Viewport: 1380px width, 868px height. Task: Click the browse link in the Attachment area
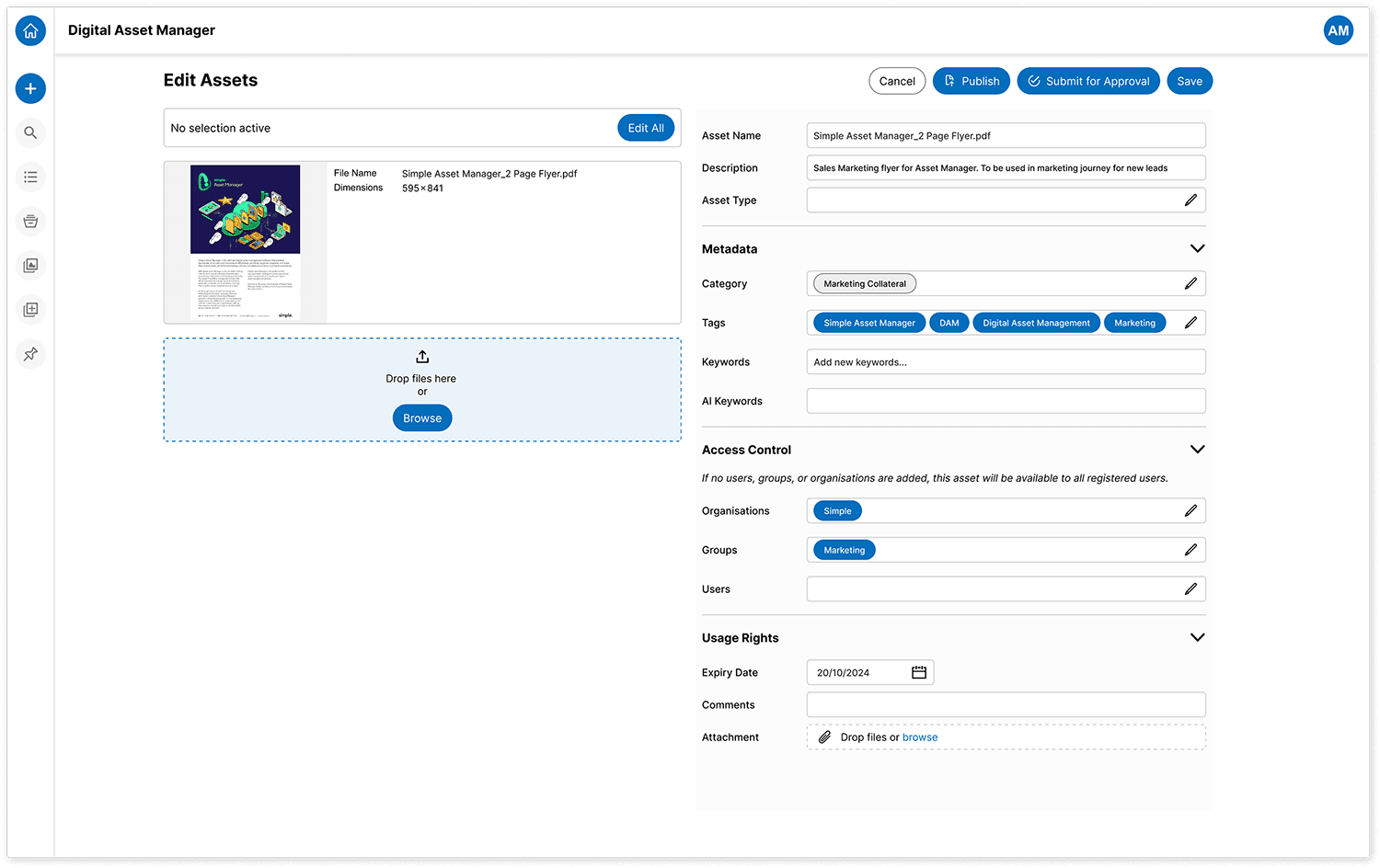click(920, 737)
